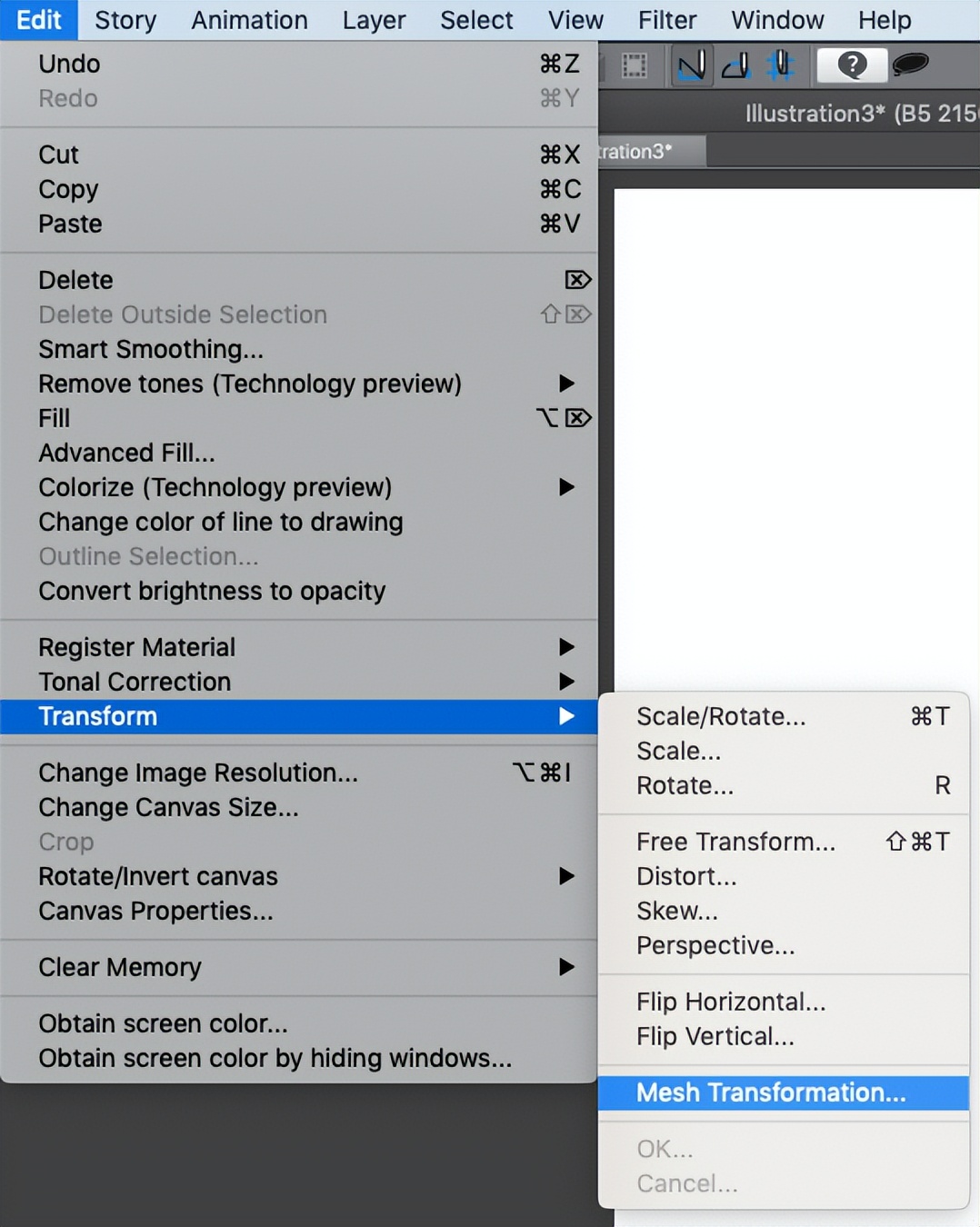Open the question mark help icon
This screenshot has height=1227, width=980.
point(852,65)
